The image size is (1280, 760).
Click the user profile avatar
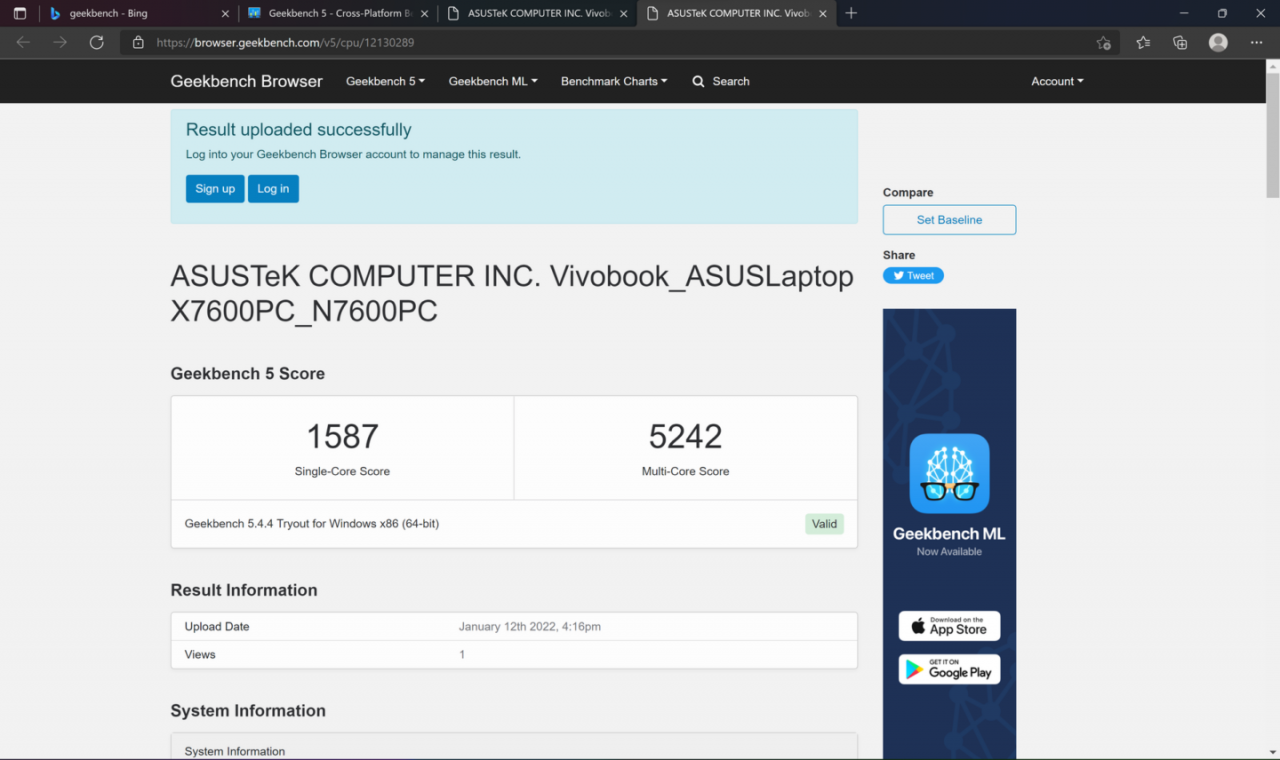(x=1218, y=43)
